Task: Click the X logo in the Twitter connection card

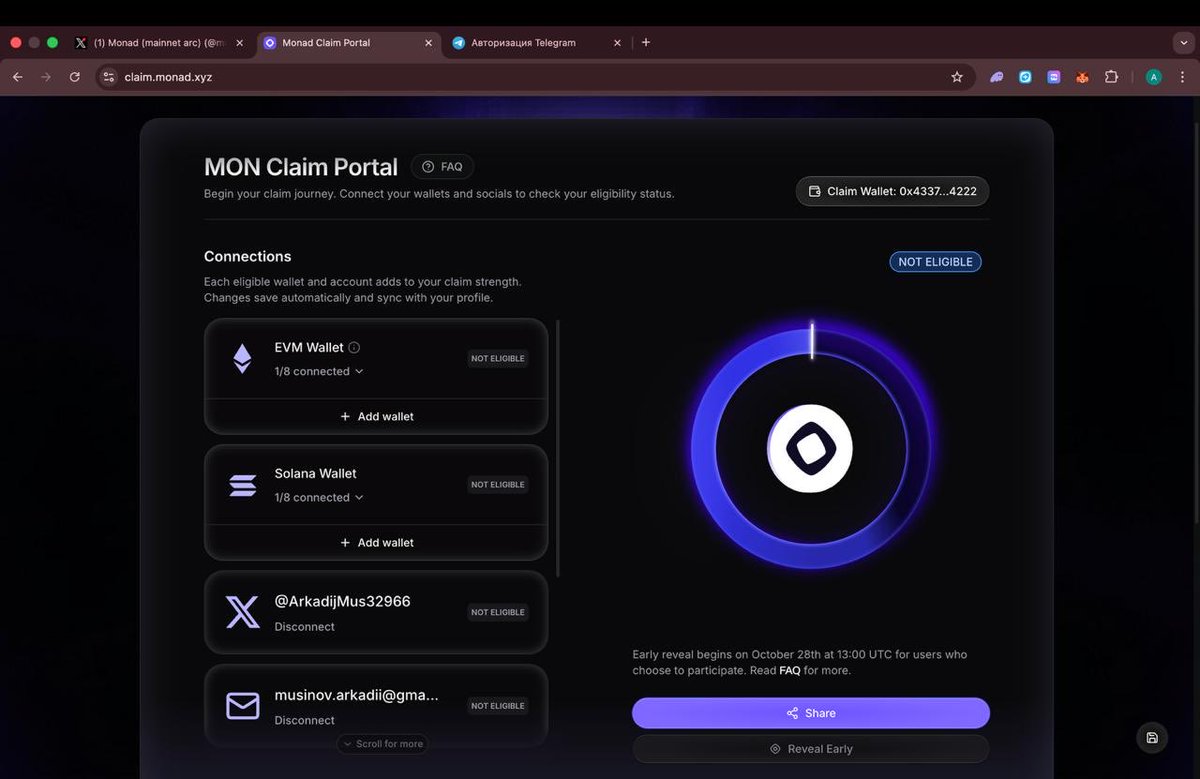Action: [243, 612]
